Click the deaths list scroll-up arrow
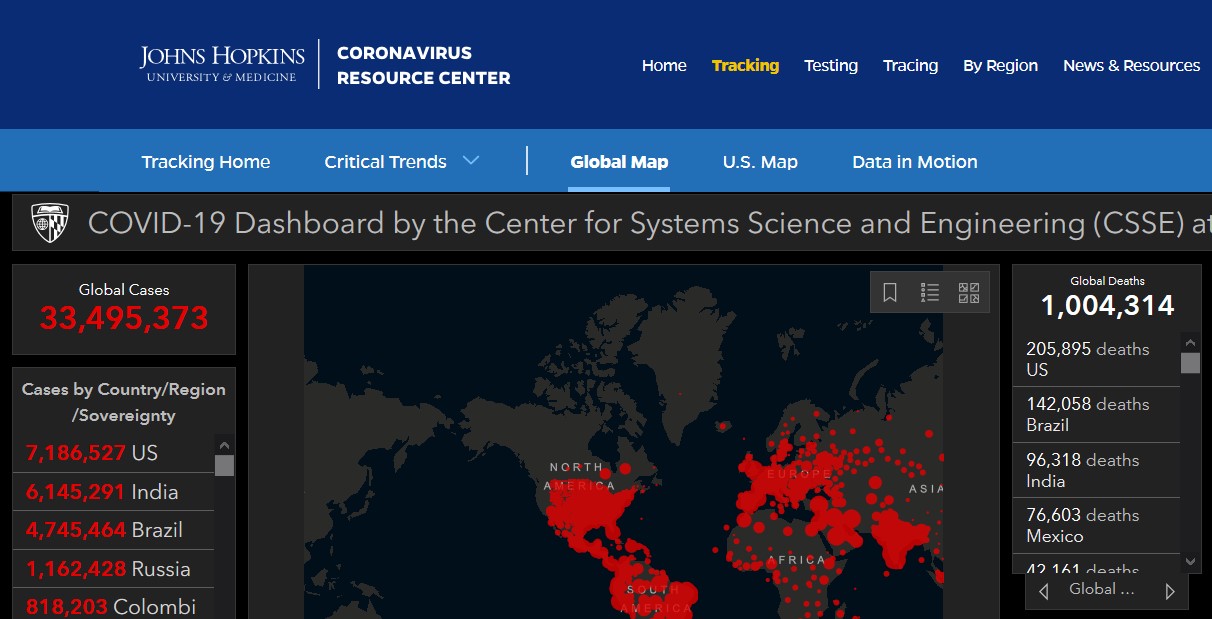Screen dimensions: 1212x619 click(1190, 341)
